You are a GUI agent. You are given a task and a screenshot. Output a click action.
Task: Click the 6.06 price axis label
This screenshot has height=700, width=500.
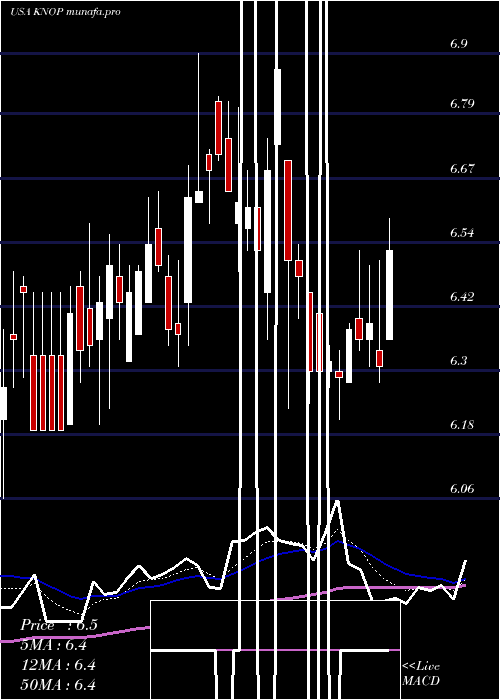click(x=462, y=489)
